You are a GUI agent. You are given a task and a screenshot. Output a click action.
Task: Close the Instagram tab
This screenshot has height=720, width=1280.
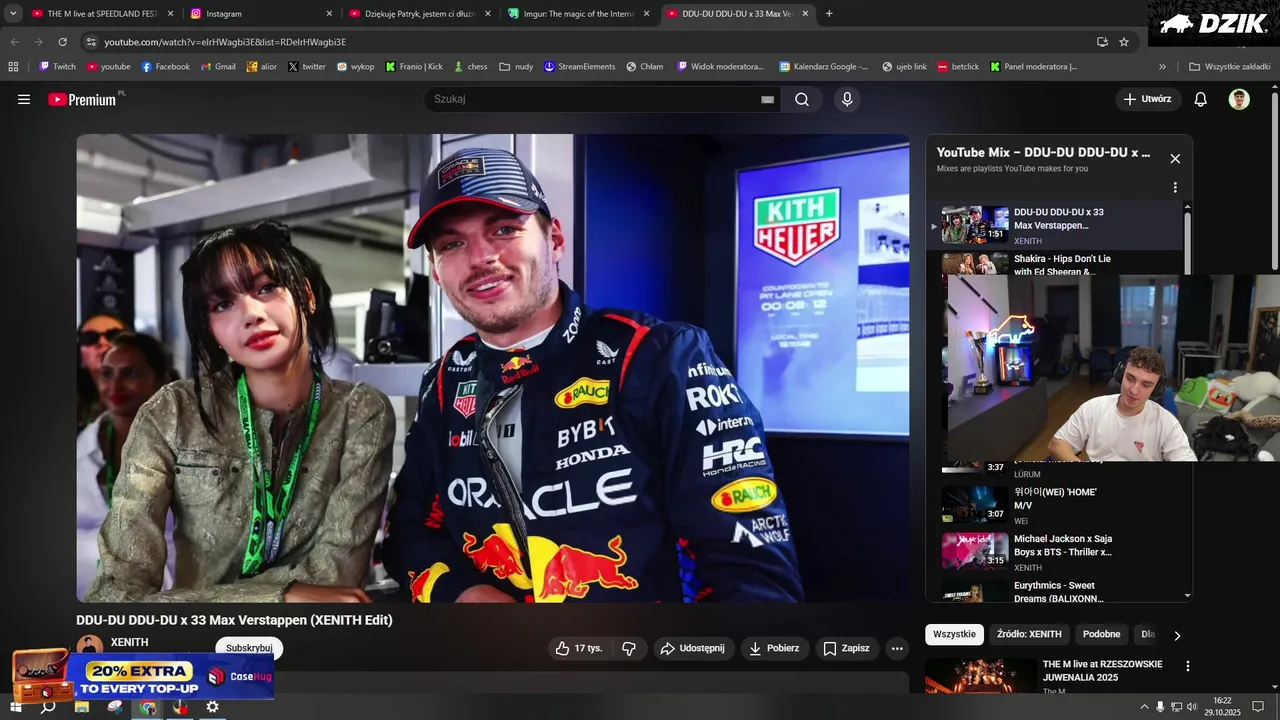[329, 14]
